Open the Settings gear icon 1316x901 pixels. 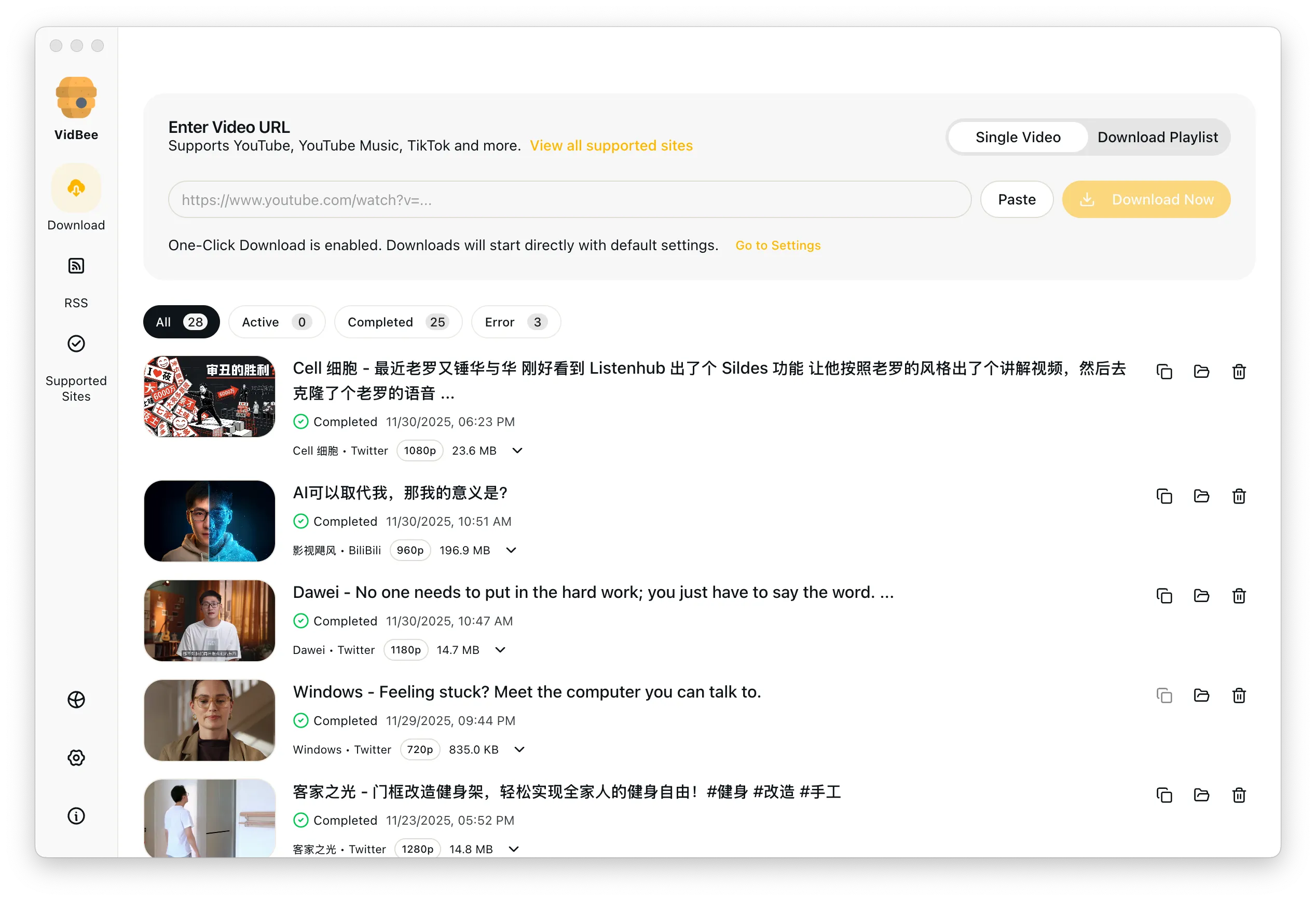[76, 758]
